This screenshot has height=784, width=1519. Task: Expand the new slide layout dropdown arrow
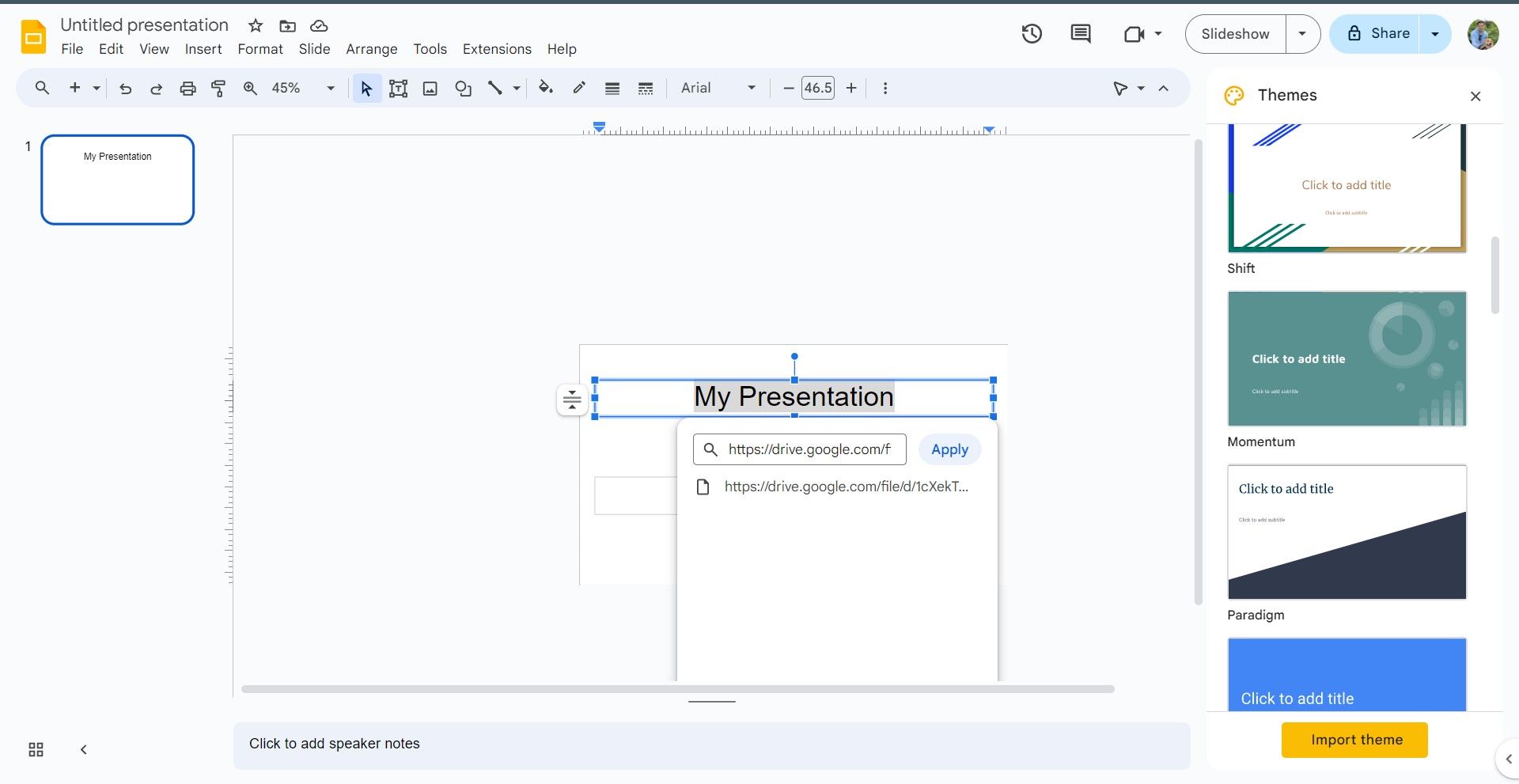click(x=97, y=89)
